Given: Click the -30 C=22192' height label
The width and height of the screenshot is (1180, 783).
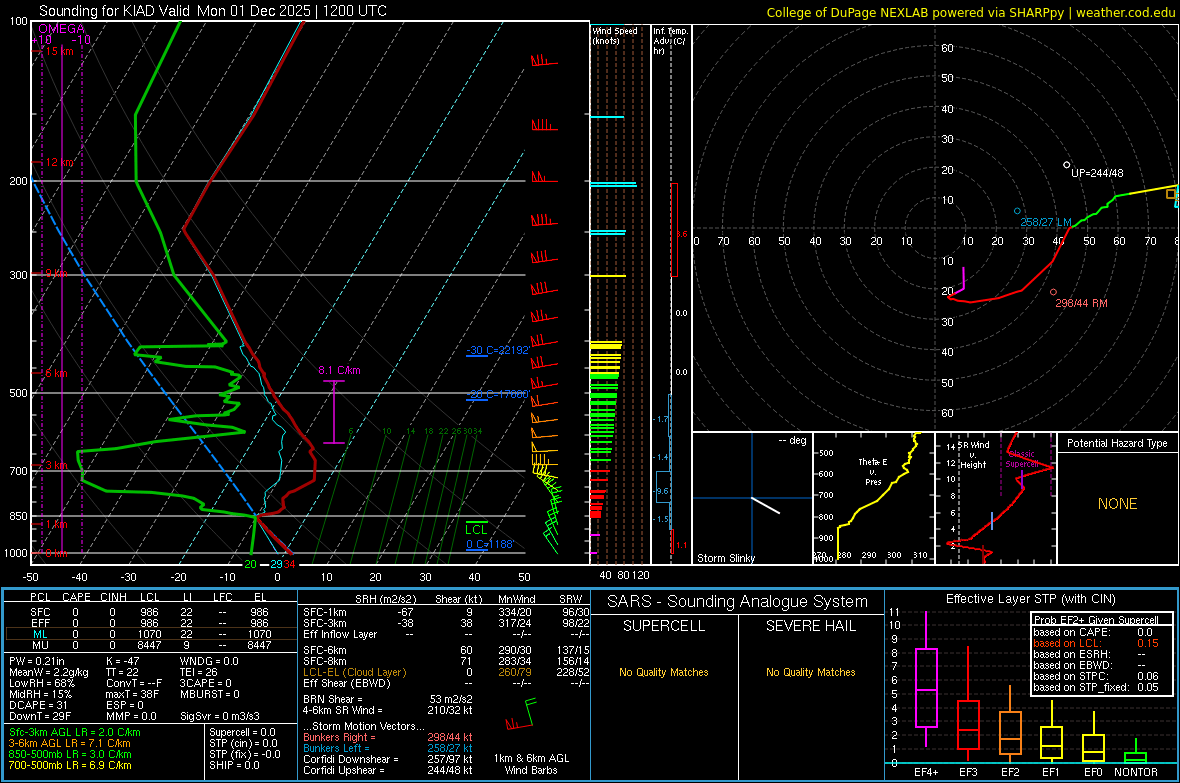Looking at the screenshot, I should [x=497, y=350].
